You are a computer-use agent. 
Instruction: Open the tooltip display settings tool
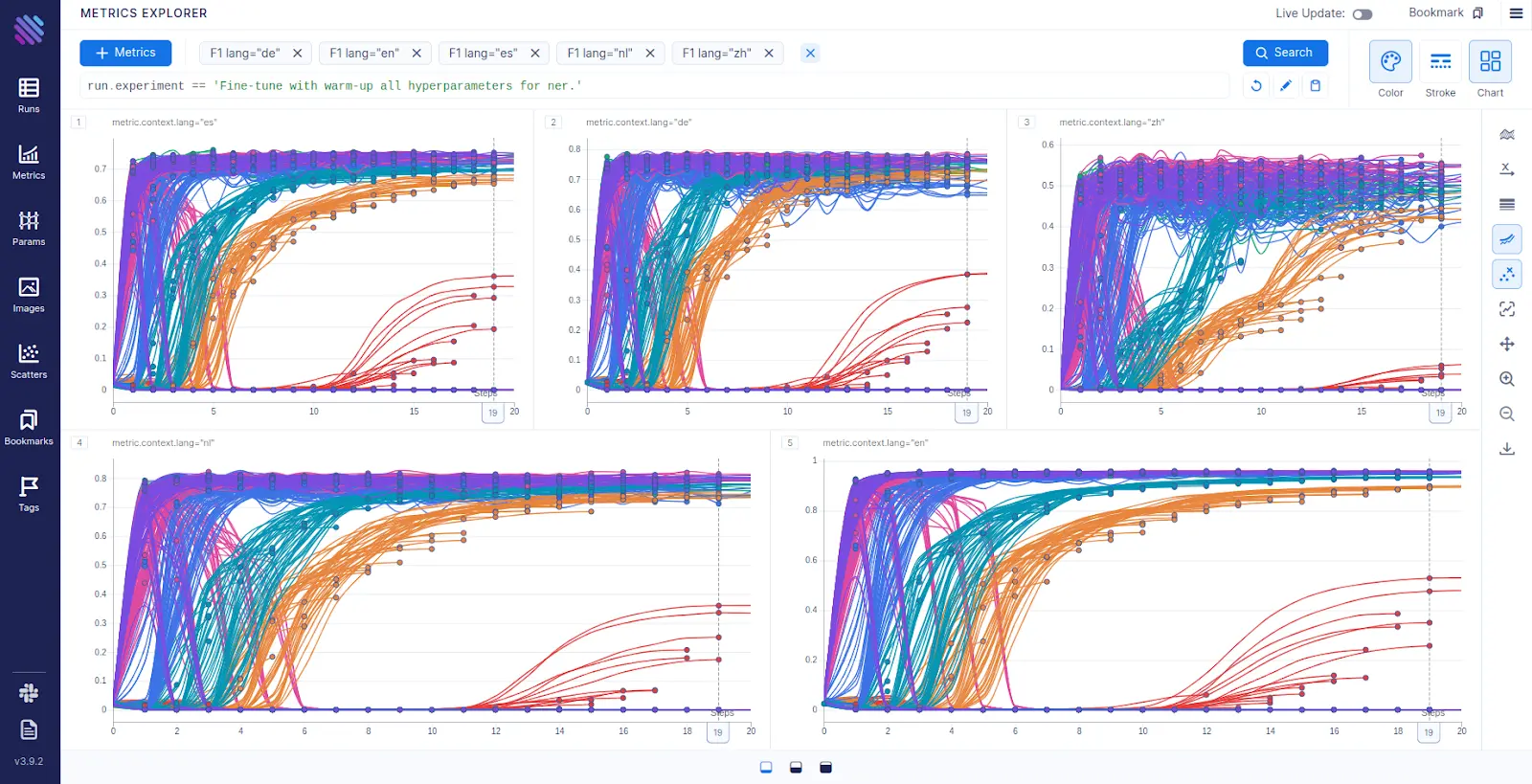click(1507, 309)
